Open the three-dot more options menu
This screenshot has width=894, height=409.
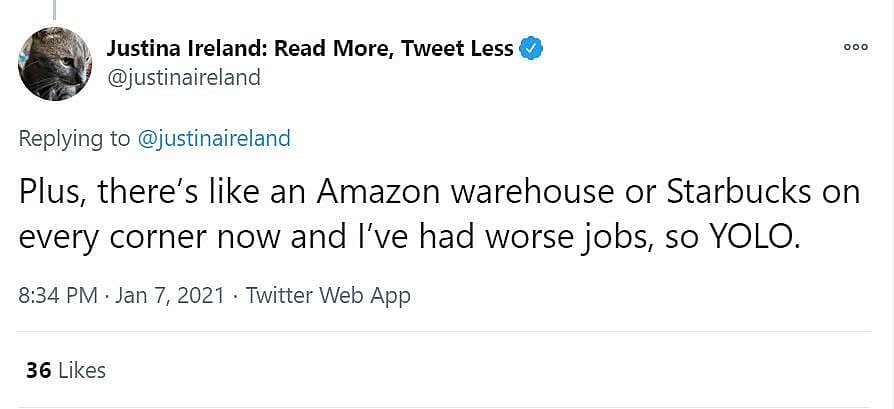855,47
